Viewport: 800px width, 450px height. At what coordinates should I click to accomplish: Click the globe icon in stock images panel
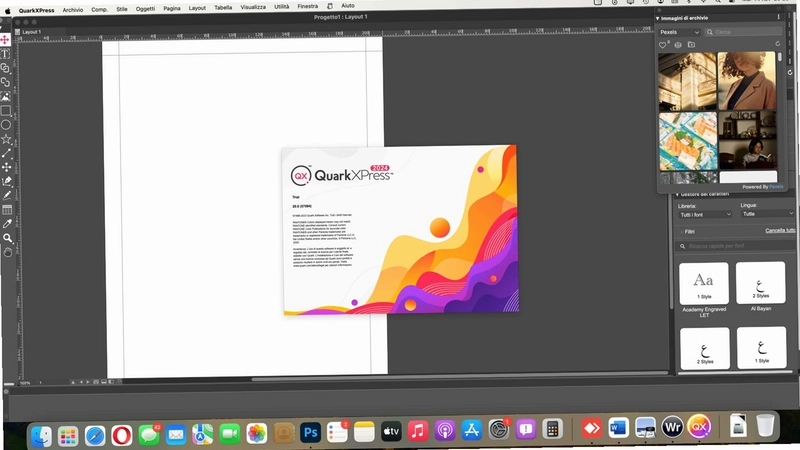pyautogui.click(x=678, y=45)
